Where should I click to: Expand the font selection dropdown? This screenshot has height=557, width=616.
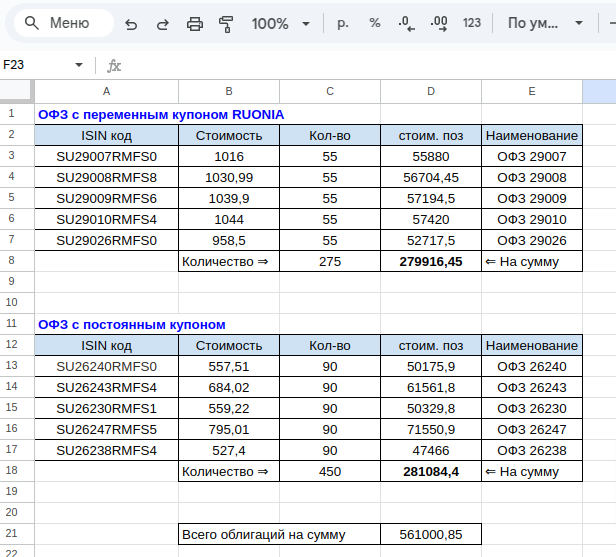pyautogui.click(x=545, y=23)
